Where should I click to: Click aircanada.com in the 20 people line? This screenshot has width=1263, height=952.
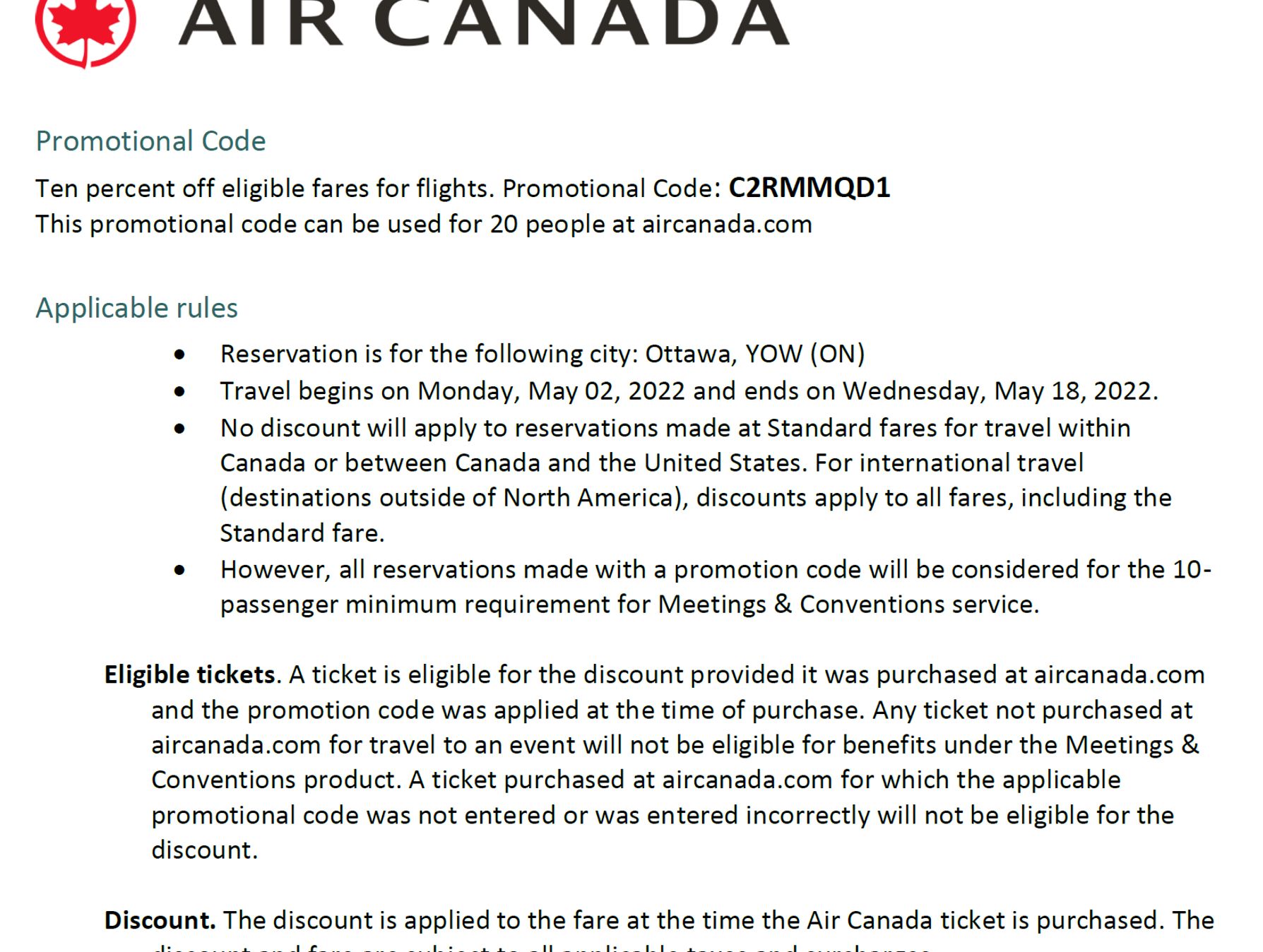(x=727, y=225)
